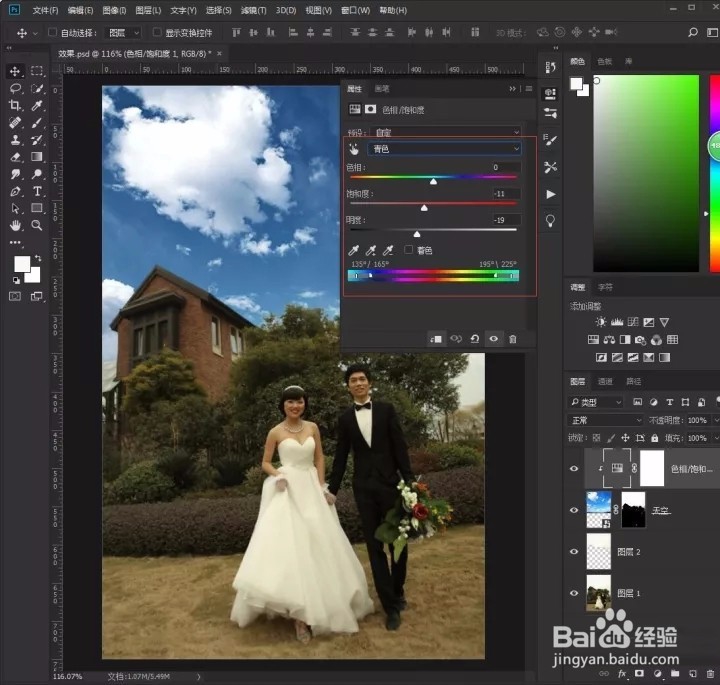Select the Pen tool
Image resolution: width=720 pixels, height=685 pixels.
[15, 191]
